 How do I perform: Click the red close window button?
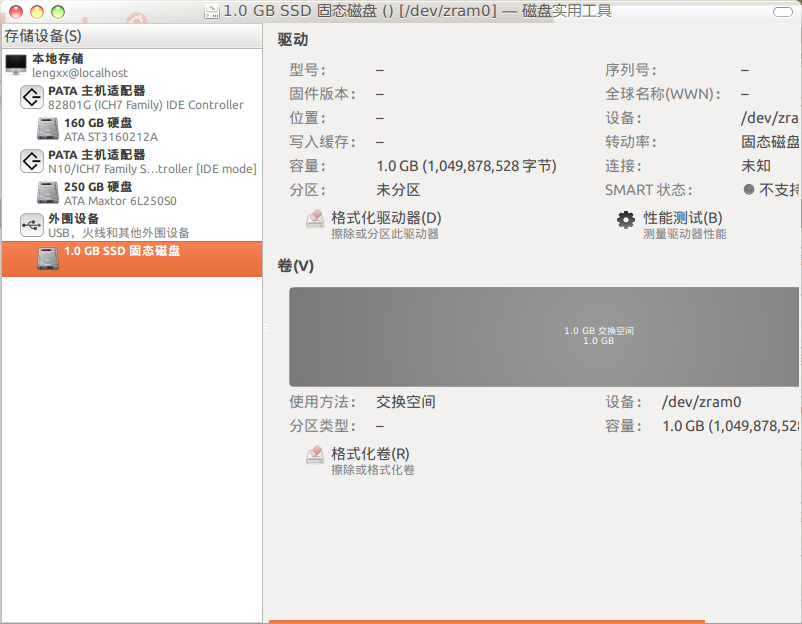pos(16,11)
